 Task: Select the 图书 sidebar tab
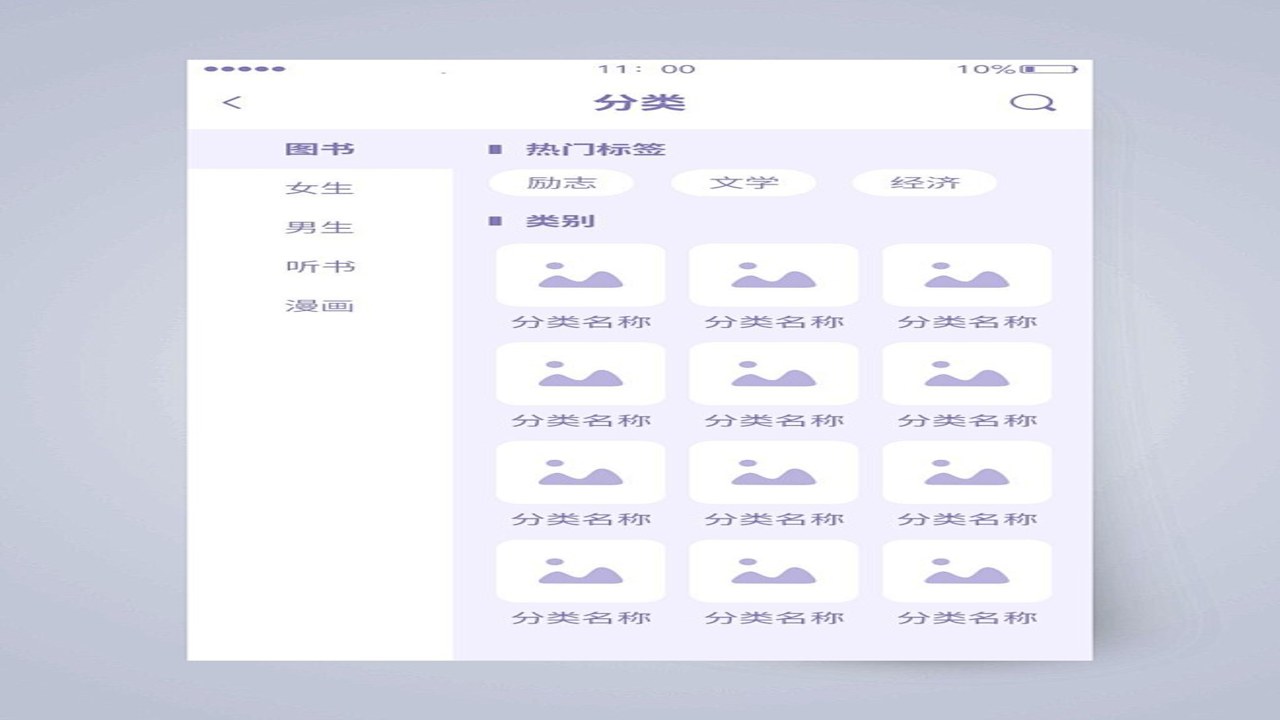point(320,149)
